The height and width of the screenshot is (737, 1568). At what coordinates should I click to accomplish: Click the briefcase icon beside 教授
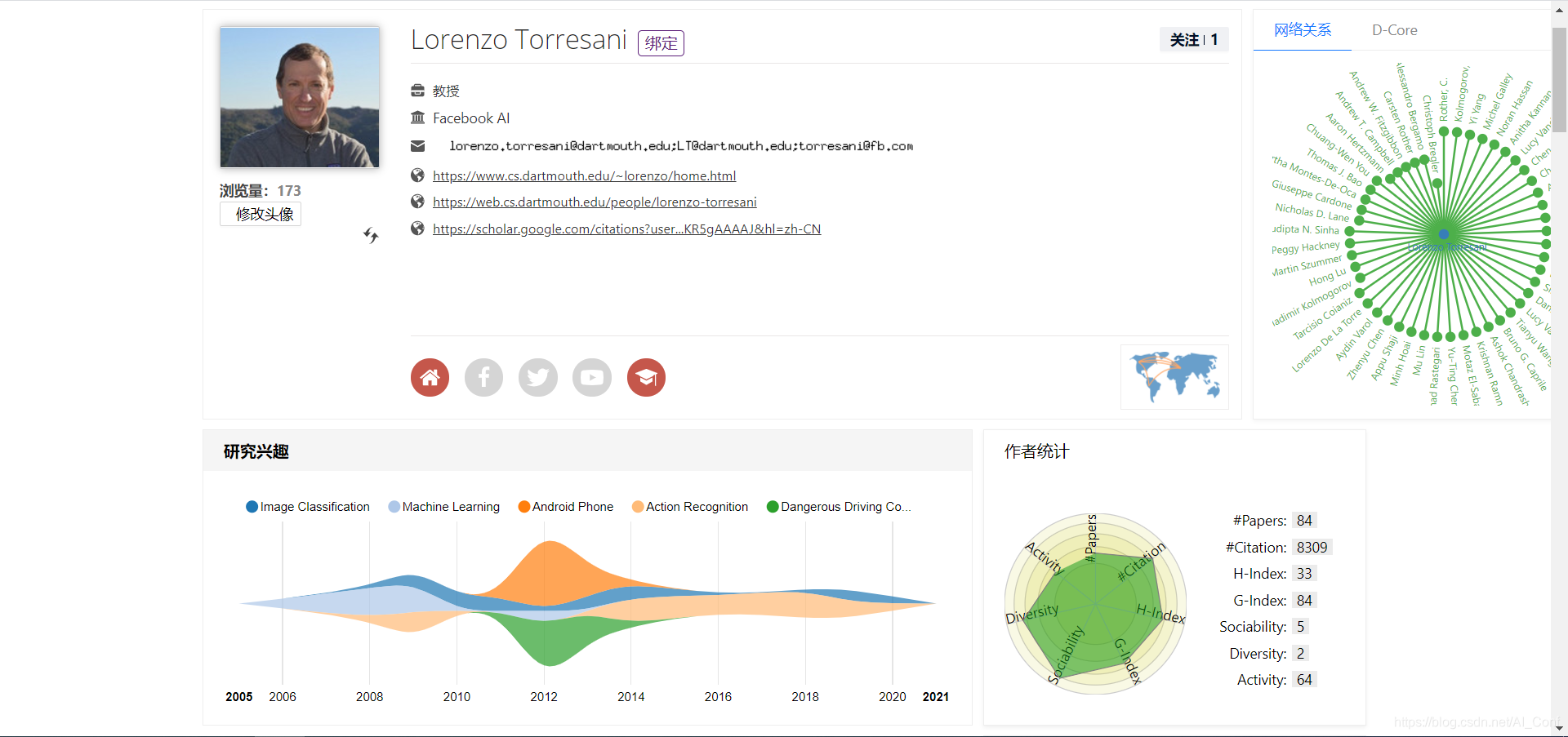(417, 91)
